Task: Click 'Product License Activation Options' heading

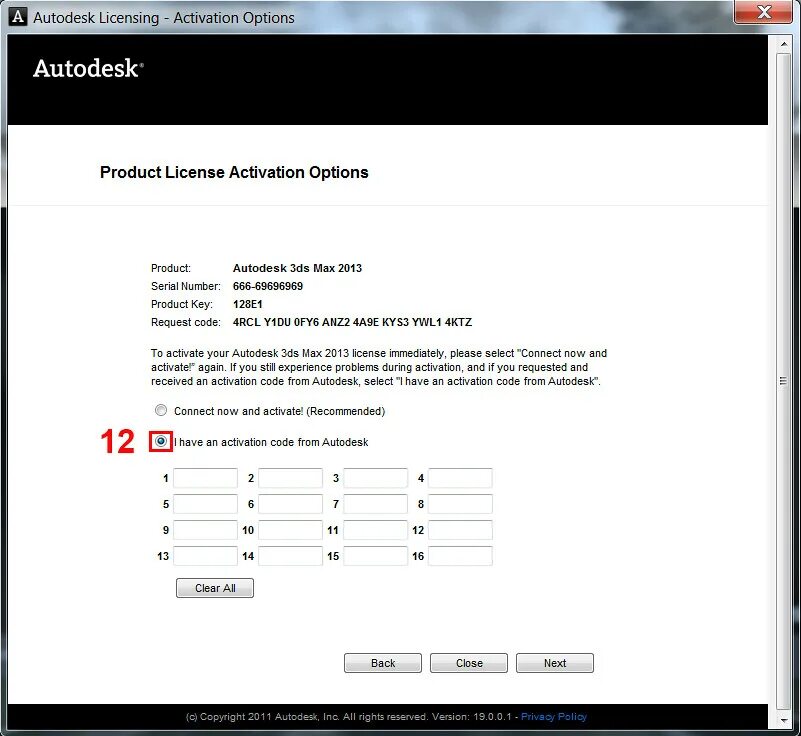Action: tap(234, 173)
